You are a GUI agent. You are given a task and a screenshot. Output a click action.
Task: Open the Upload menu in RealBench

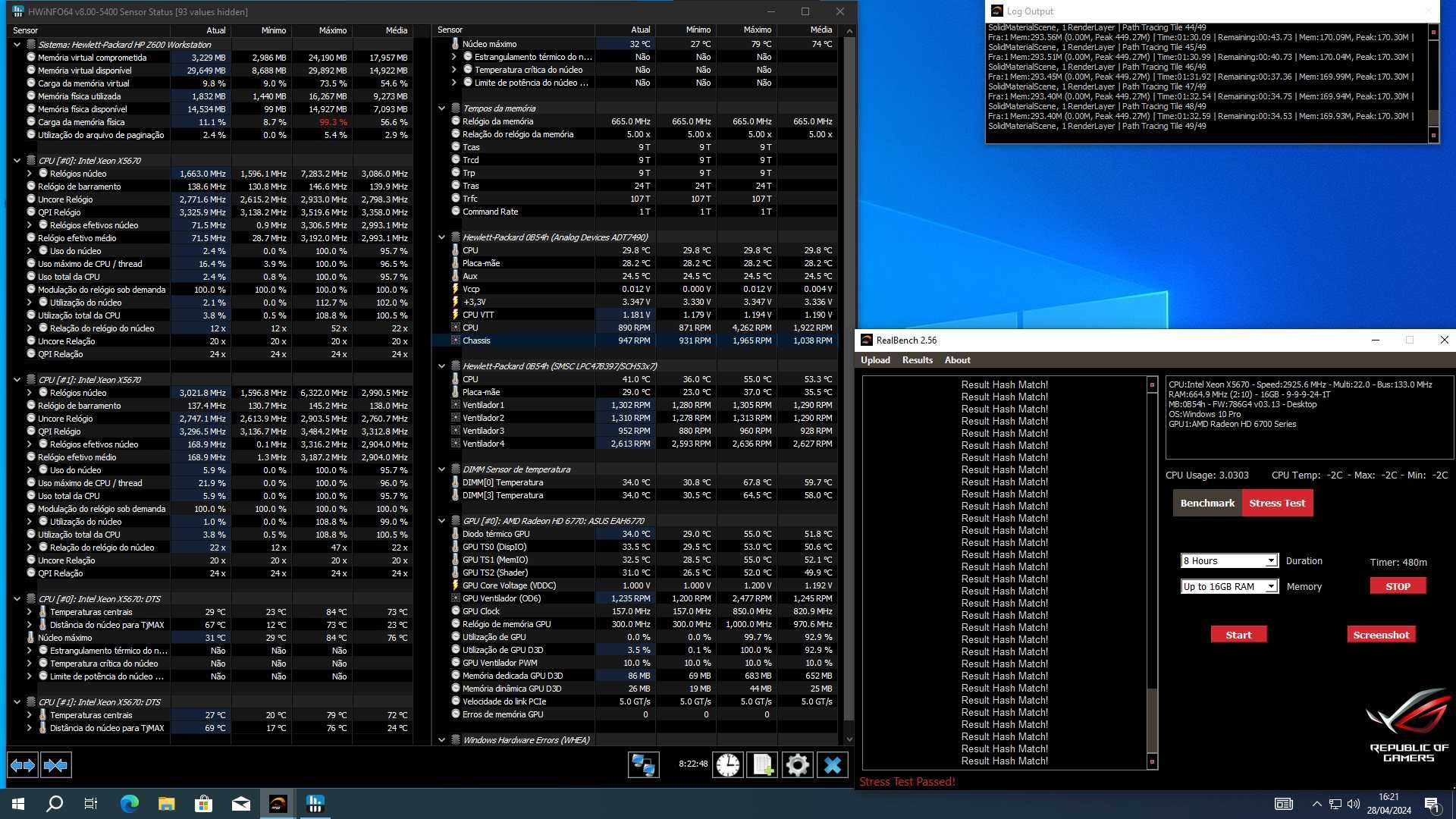875,360
